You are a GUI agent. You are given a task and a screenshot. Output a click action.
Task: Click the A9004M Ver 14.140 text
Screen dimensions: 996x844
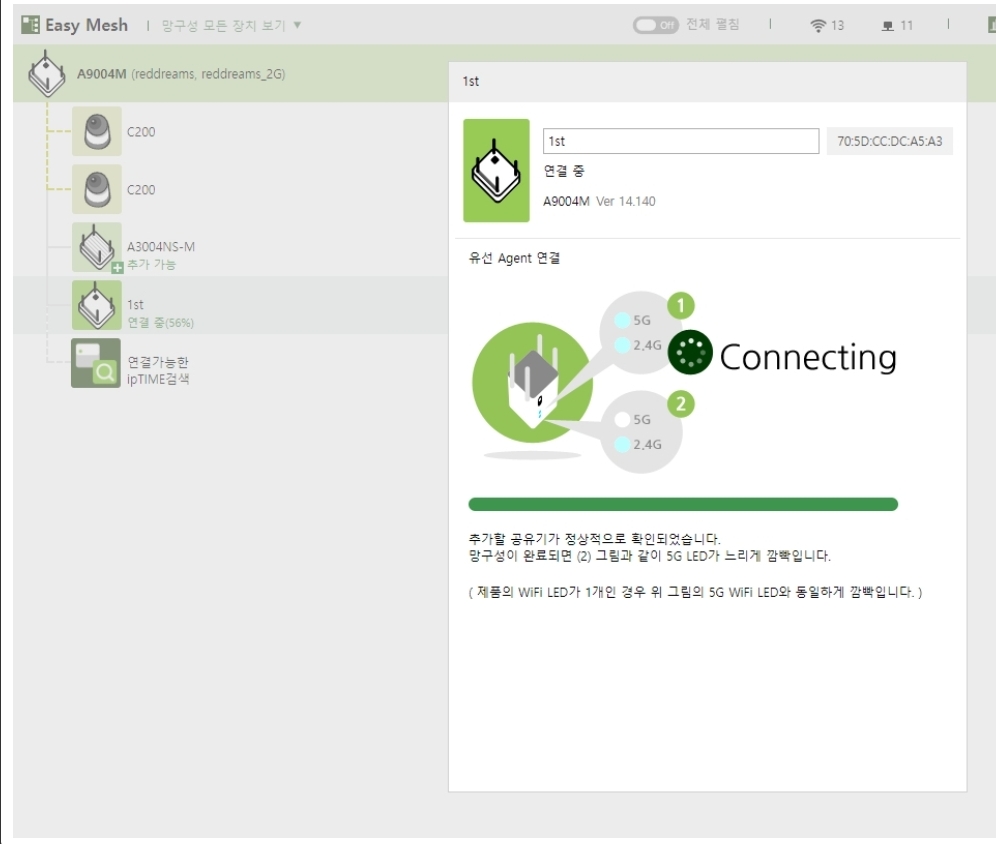[x=599, y=201]
